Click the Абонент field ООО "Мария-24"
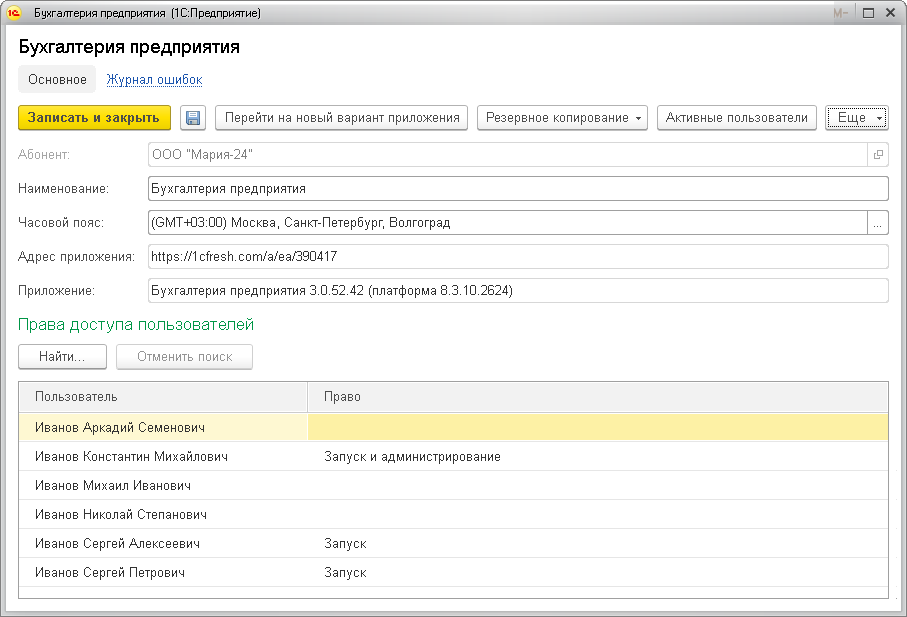 (508, 155)
